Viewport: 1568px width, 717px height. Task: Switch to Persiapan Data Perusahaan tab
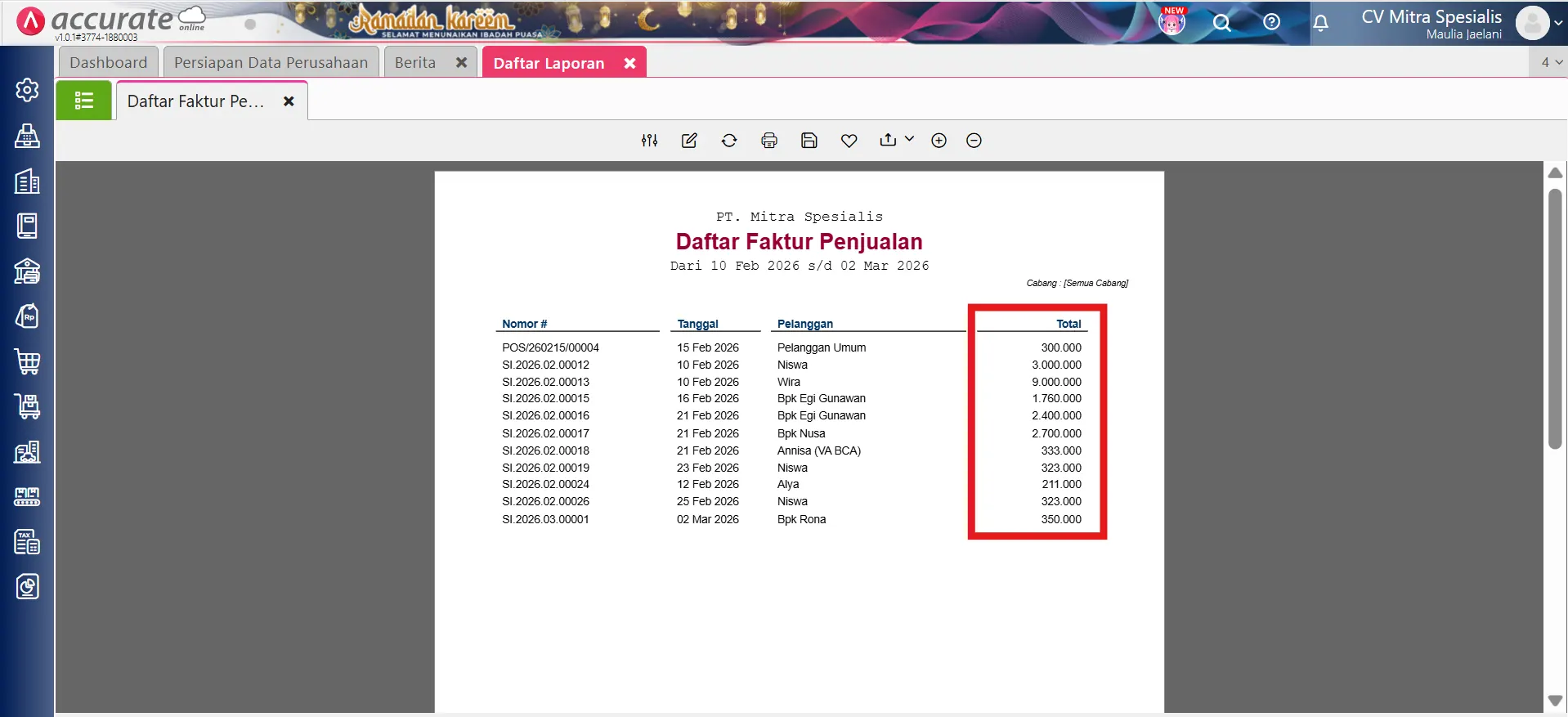(271, 63)
